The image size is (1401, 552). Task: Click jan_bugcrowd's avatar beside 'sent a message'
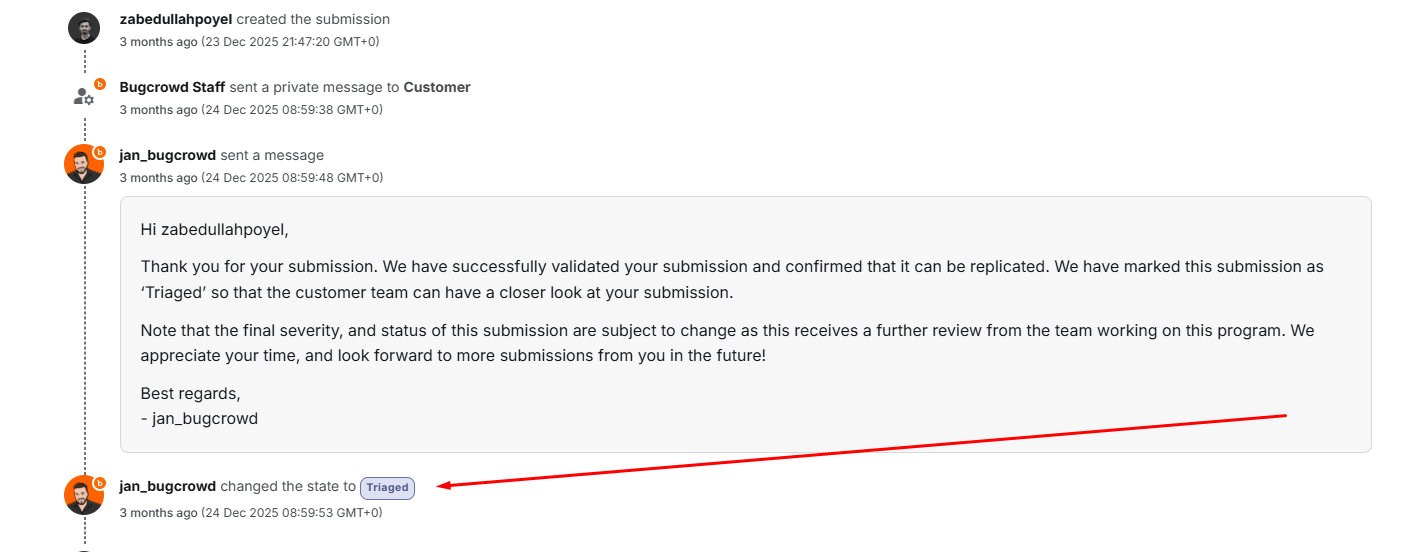(83, 165)
